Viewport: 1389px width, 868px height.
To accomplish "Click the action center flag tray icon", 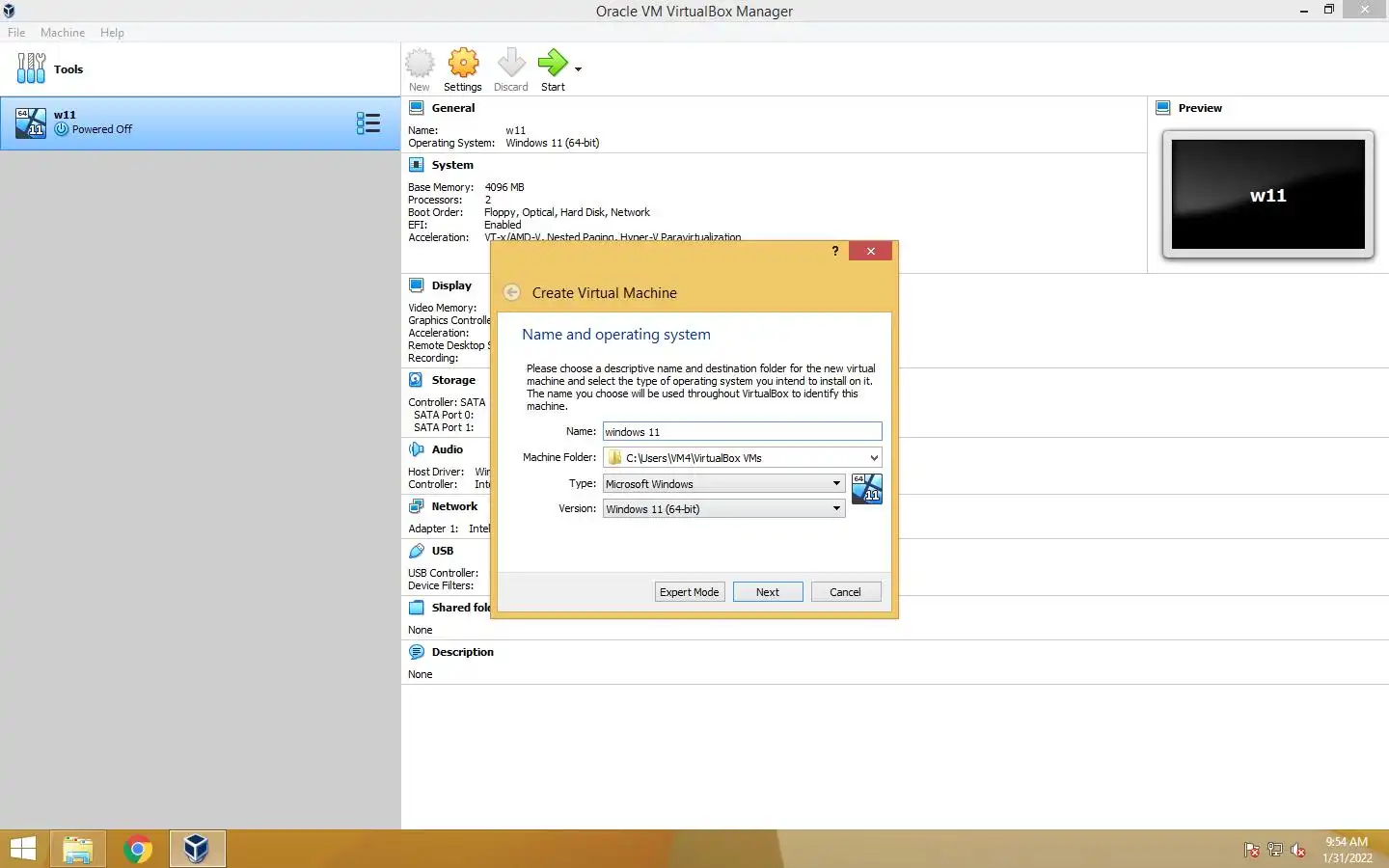I will [x=1252, y=850].
